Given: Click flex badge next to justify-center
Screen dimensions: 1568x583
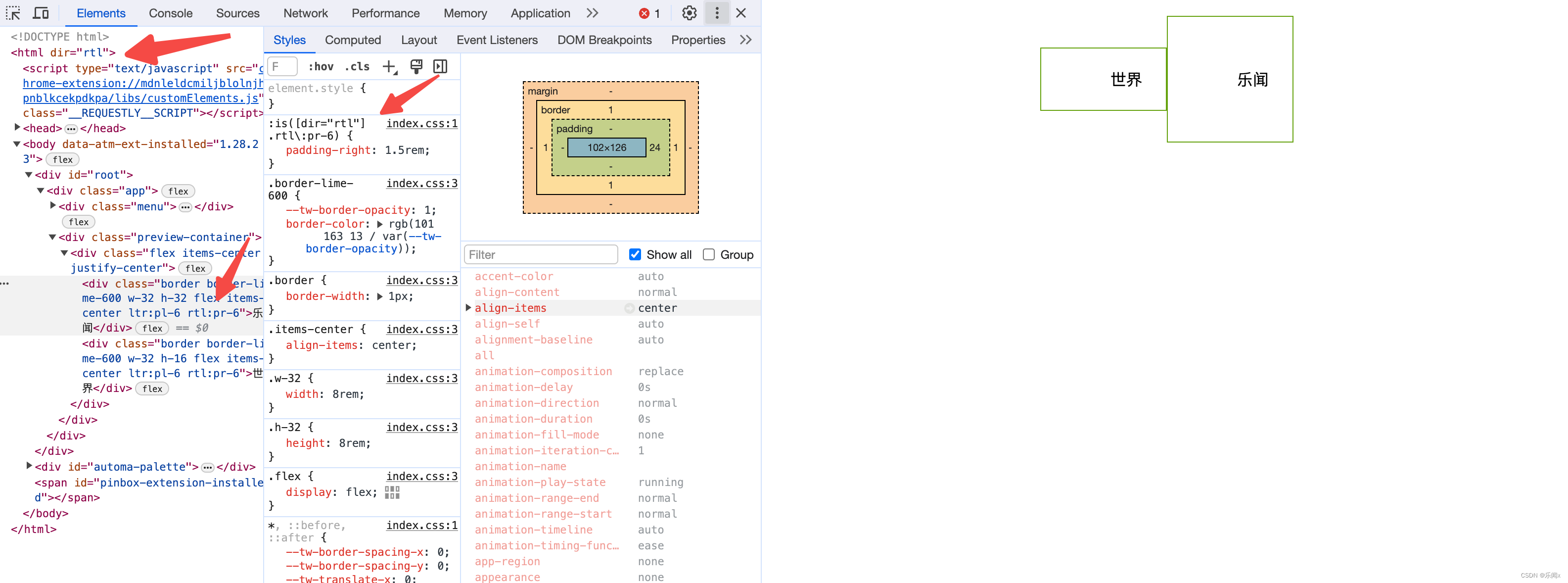Looking at the screenshot, I should click(x=195, y=269).
